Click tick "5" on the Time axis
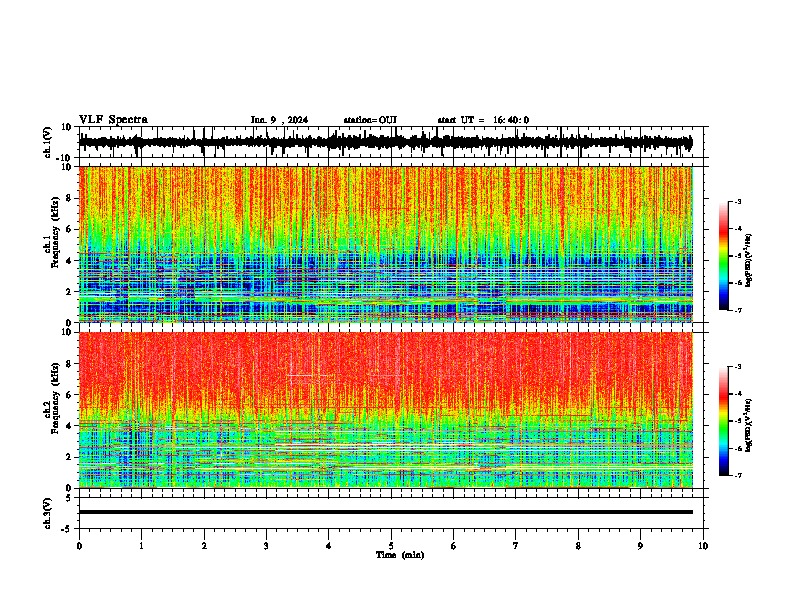This screenshot has width=792, height=612. coord(391,546)
